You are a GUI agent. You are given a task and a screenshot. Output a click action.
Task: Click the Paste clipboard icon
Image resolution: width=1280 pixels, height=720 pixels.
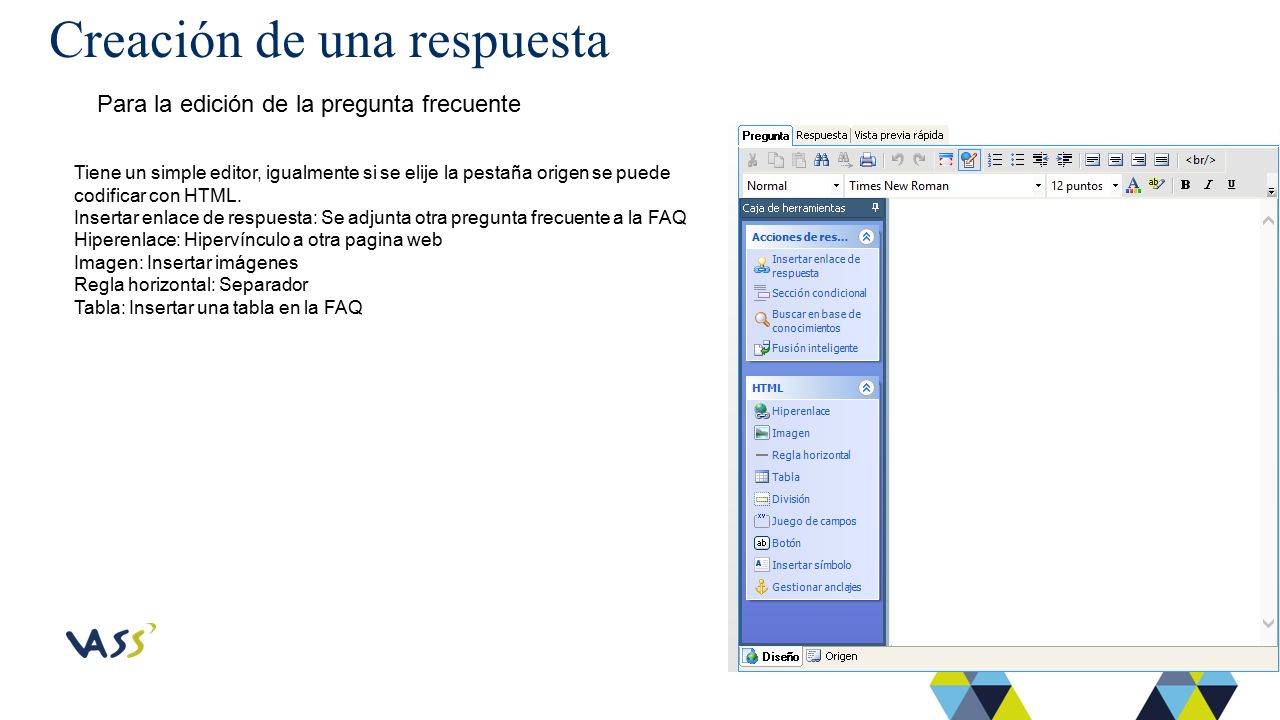pyautogui.click(x=798, y=160)
